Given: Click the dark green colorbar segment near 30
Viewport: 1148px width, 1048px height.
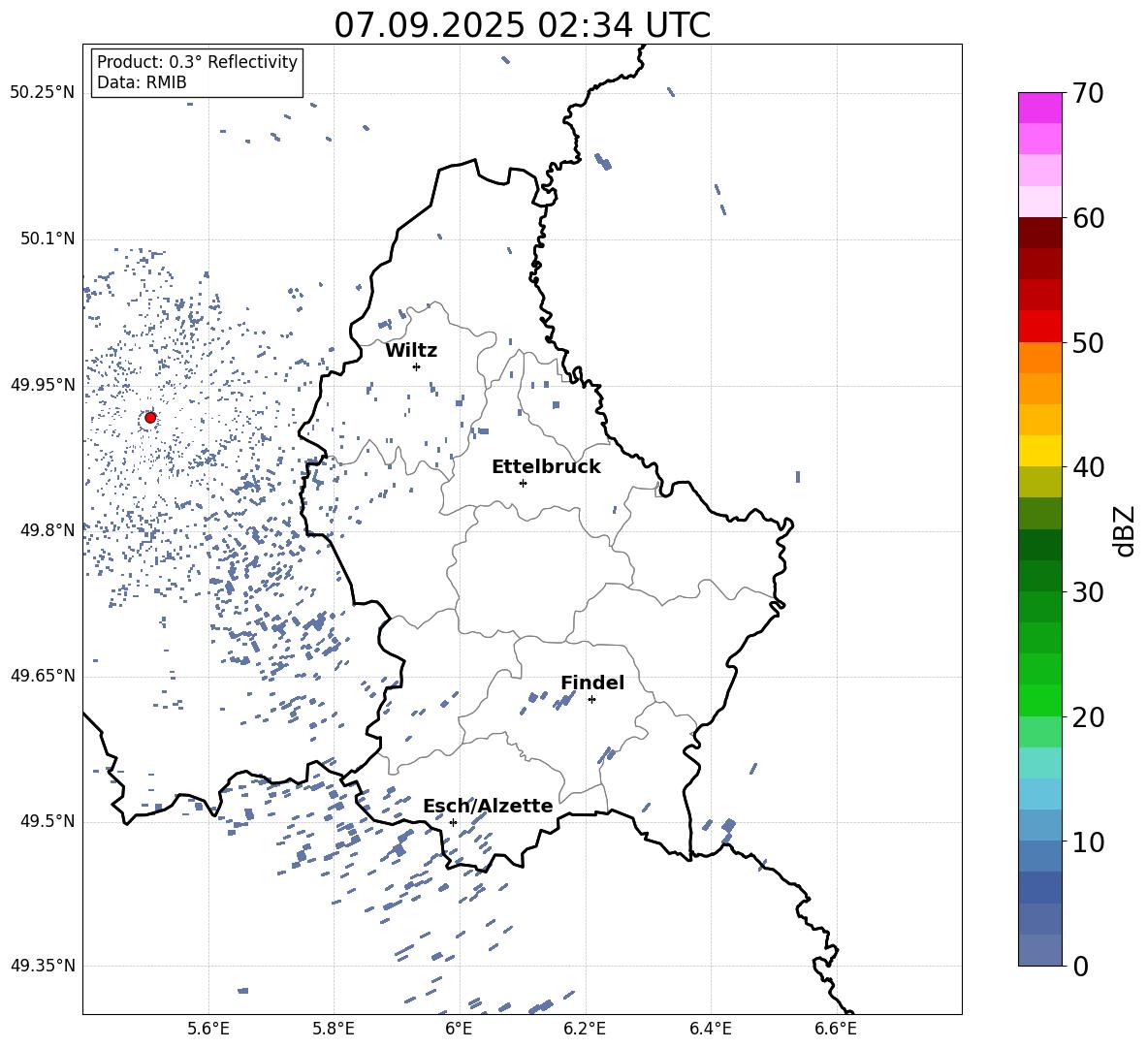Looking at the screenshot, I should pyautogui.click(x=1040, y=576).
